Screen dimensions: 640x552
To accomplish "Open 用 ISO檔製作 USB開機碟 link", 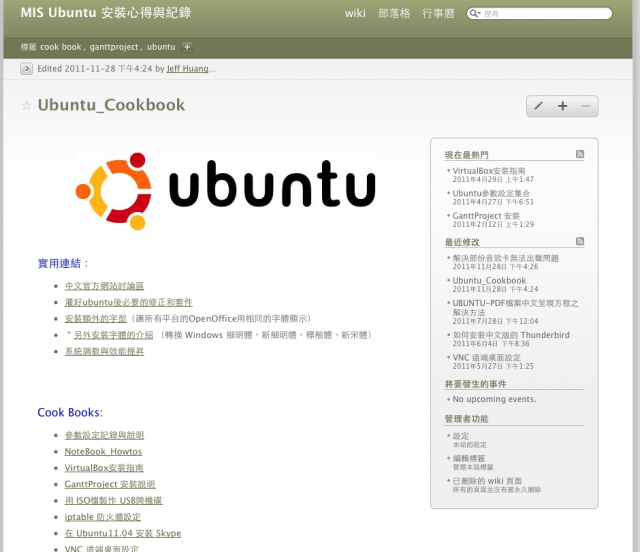I will (x=113, y=501).
